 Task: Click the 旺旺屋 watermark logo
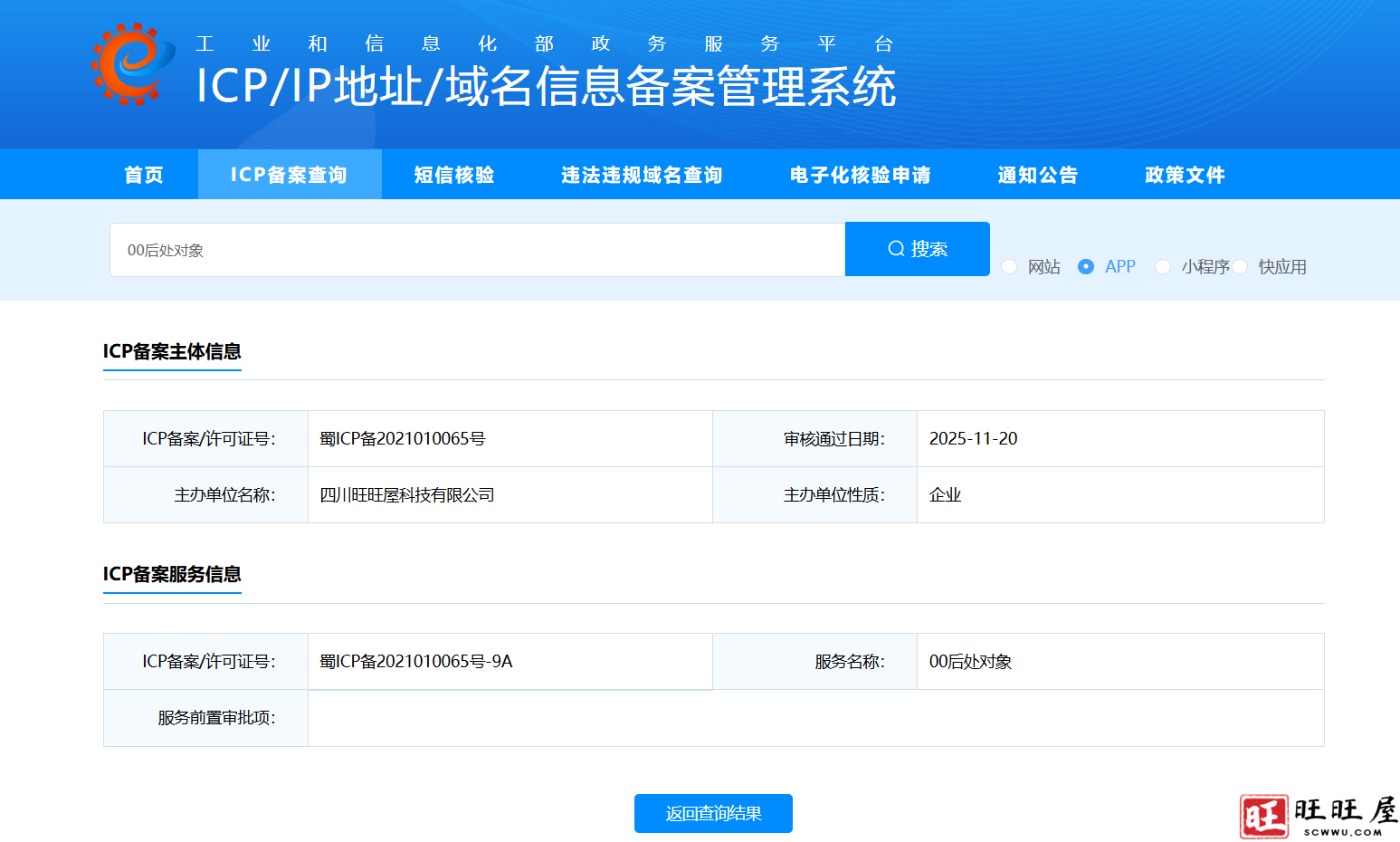point(1312,813)
